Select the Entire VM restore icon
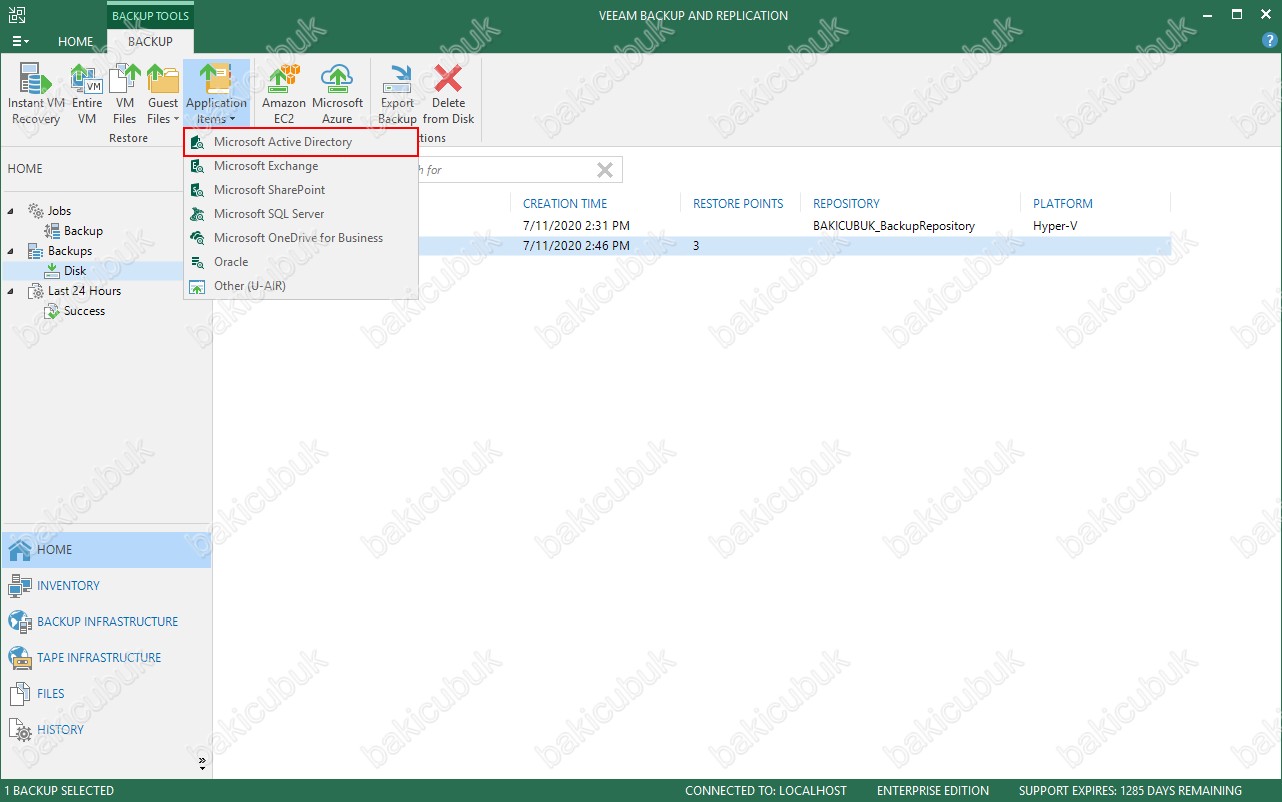1282x802 pixels. 87,94
